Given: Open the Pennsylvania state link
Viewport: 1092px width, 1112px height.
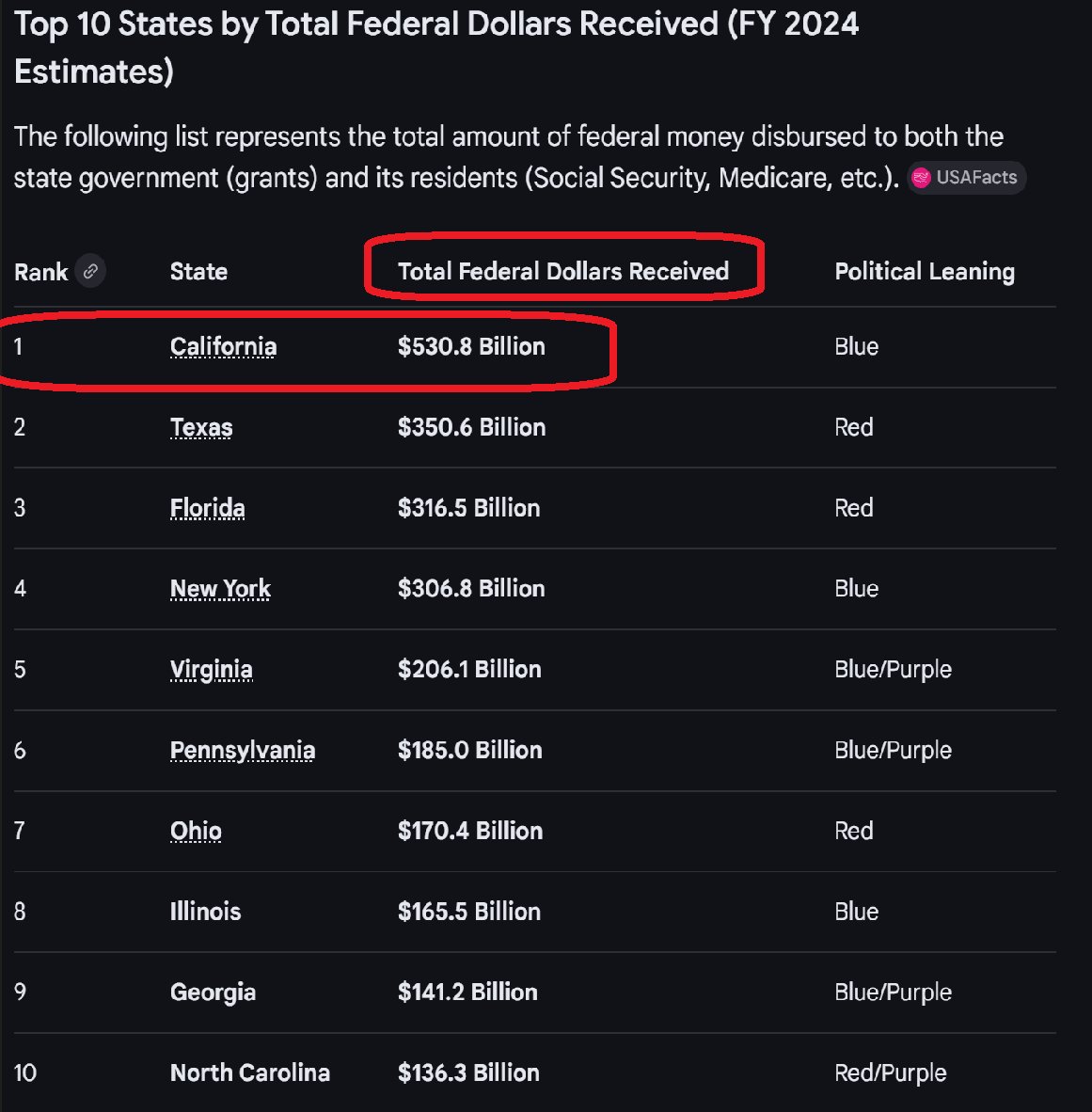Looking at the screenshot, I should (243, 751).
